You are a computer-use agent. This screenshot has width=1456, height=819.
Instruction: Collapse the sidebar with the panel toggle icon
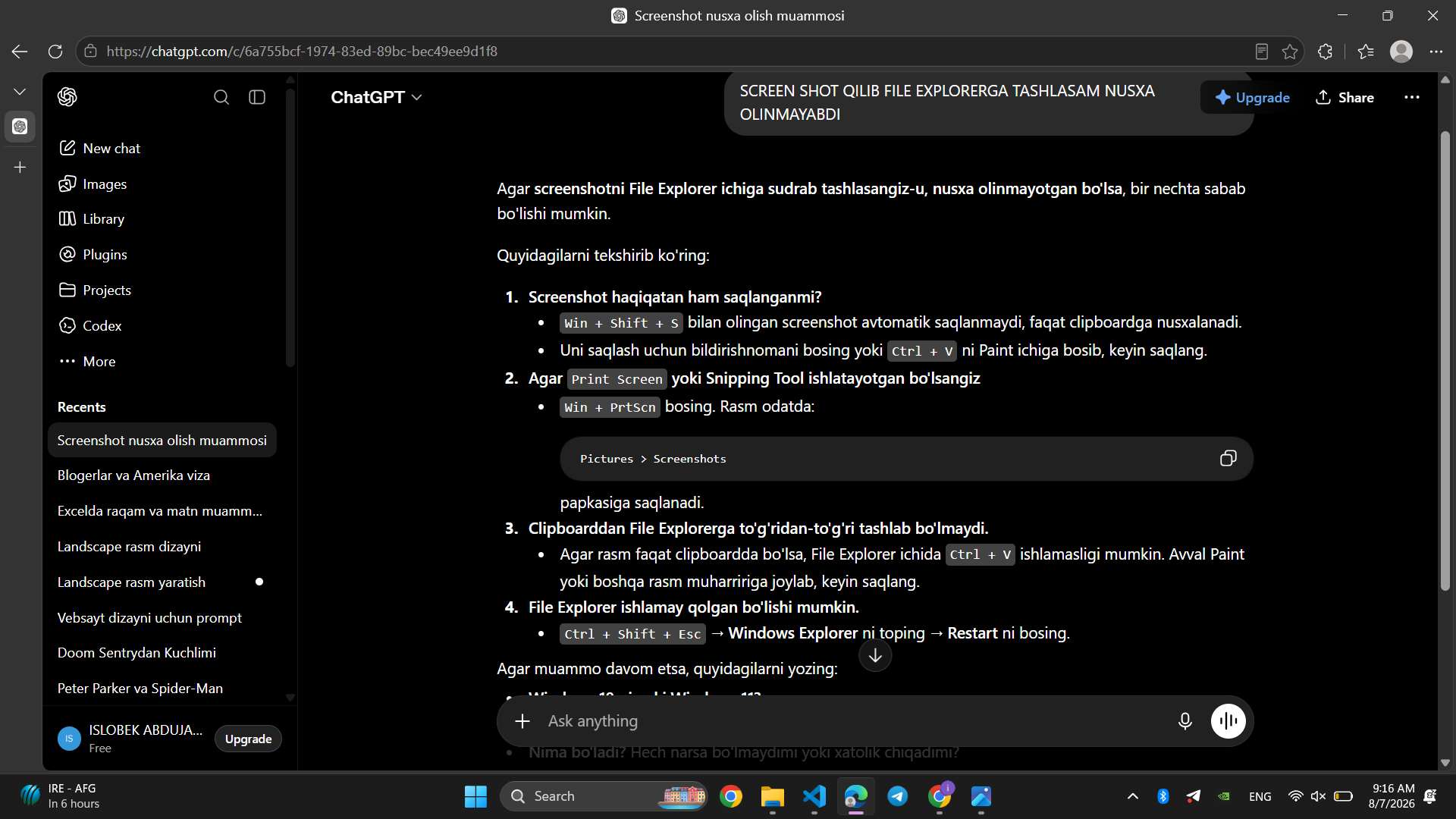(257, 97)
